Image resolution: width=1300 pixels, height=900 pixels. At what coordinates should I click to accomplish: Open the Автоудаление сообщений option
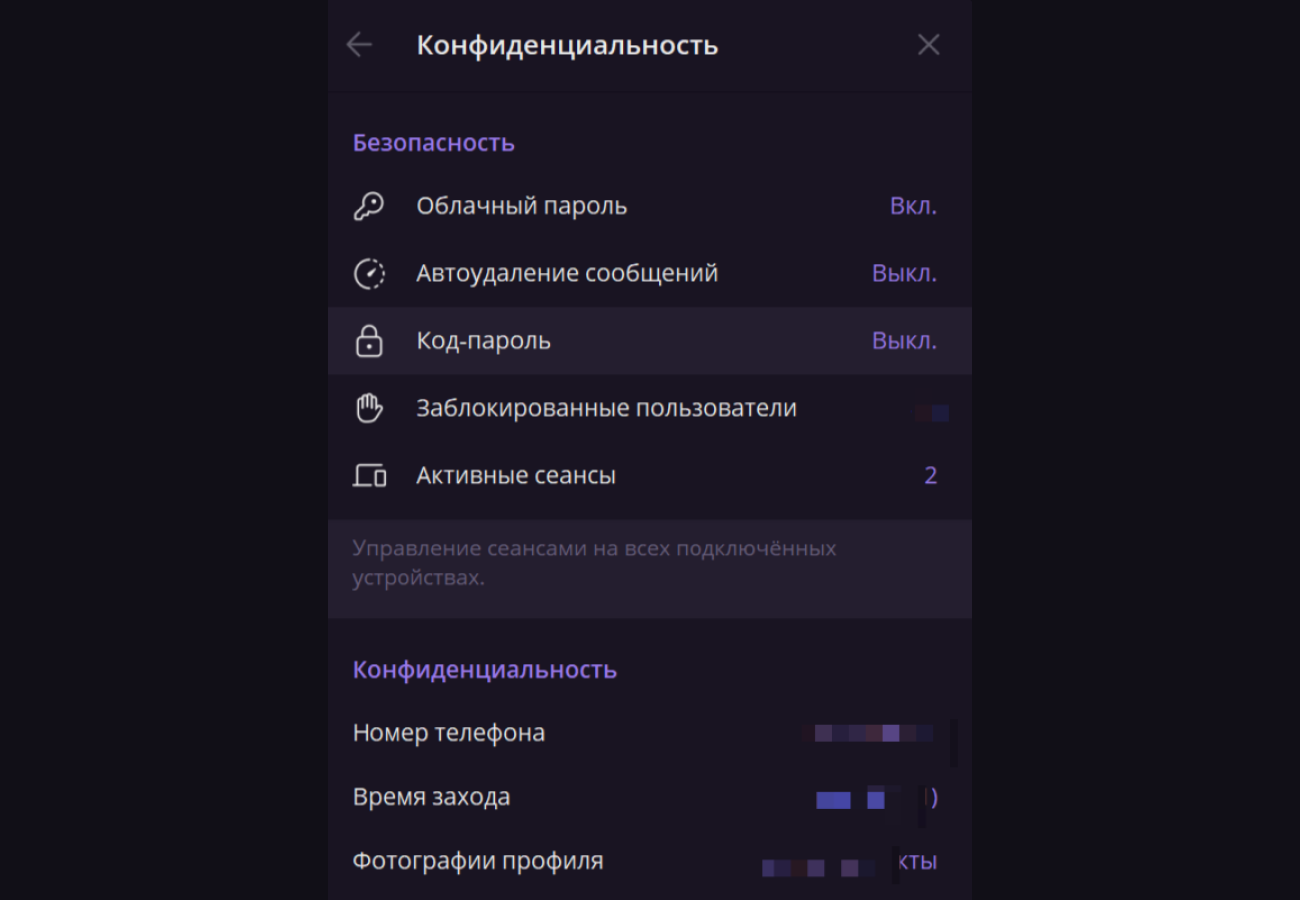tap(650, 273)
